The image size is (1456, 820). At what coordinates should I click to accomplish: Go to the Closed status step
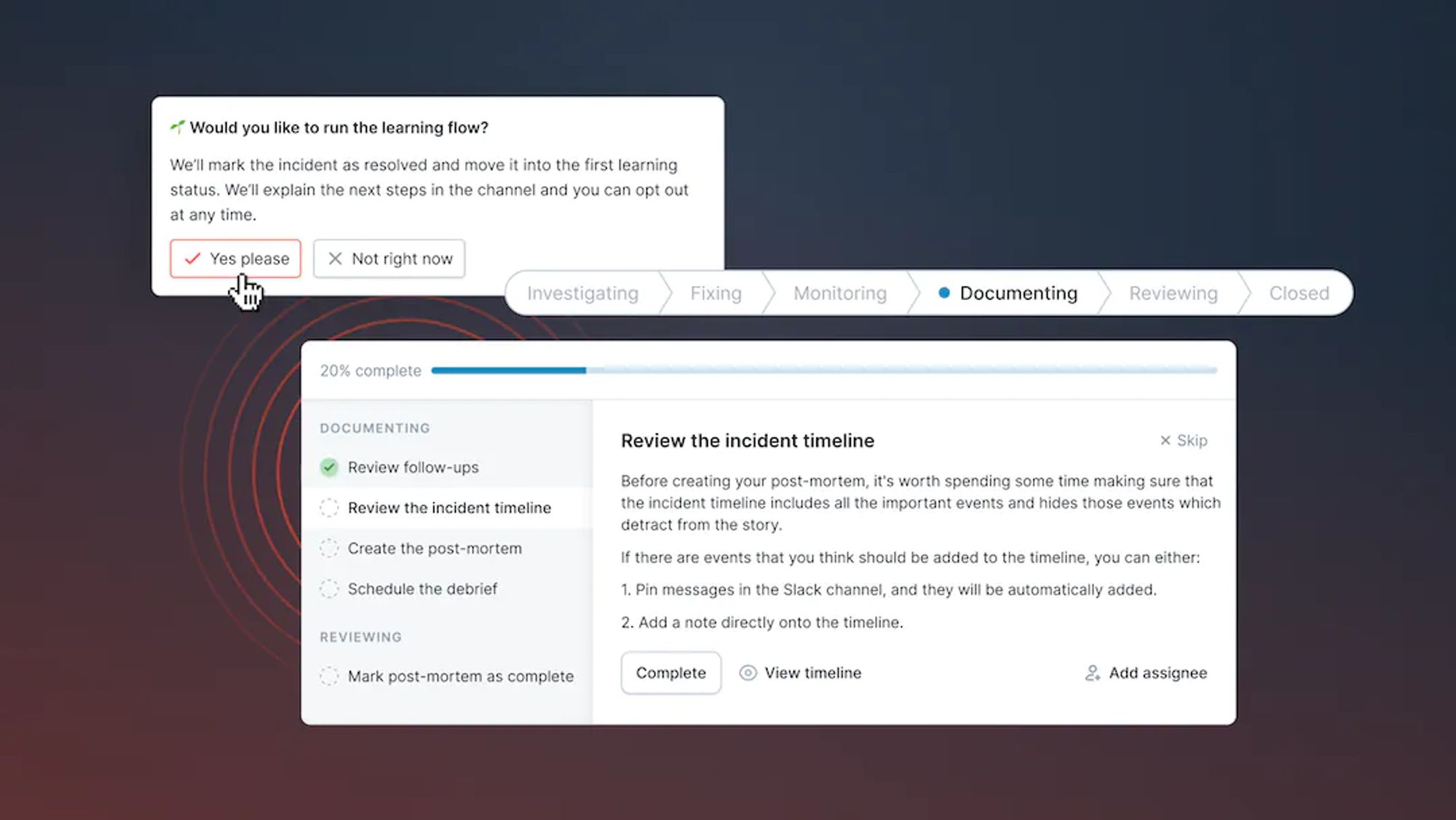tap(1298, 293)
